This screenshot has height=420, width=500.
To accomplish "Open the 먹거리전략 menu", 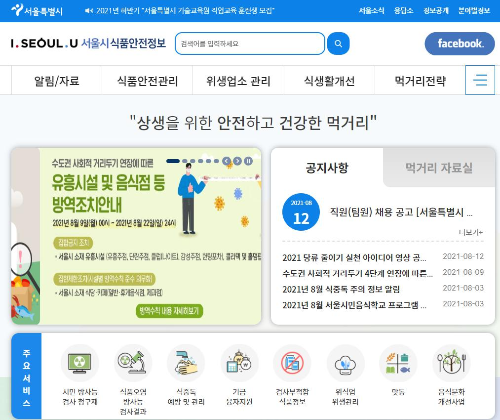I will point(420,81).
